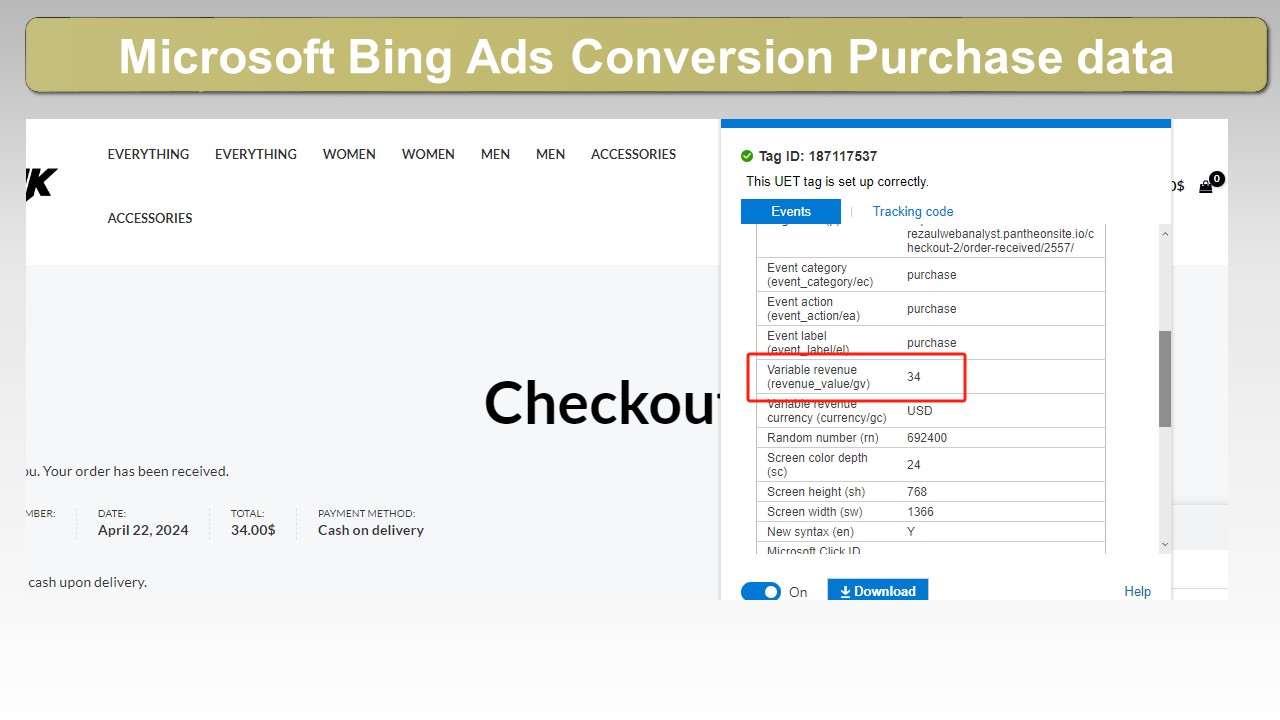Click the green Tag ID status checkmark
This screenshot has height=720, width=1280.
746,156
